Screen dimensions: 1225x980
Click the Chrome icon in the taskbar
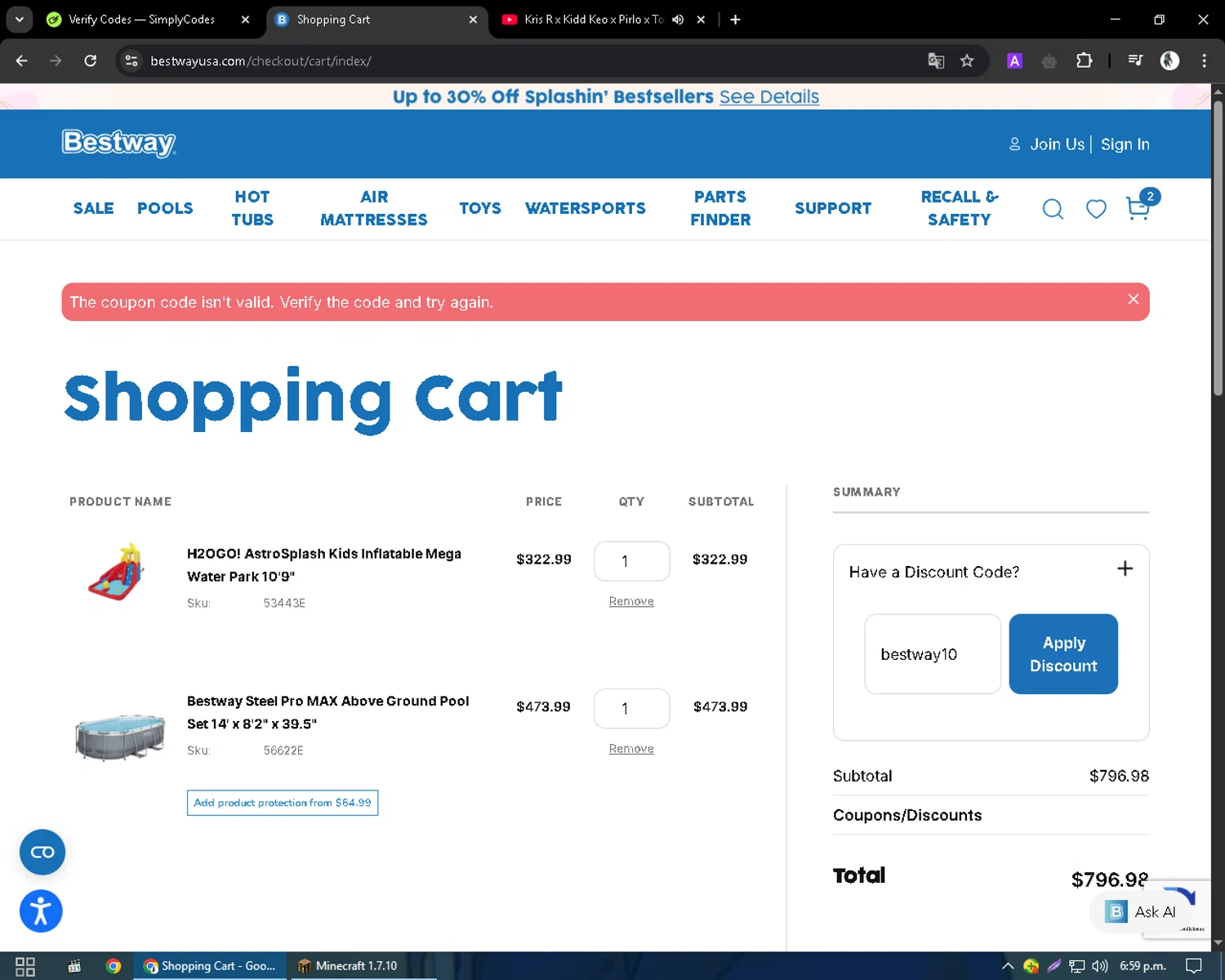pyautogui.click(x=114, y=966)
